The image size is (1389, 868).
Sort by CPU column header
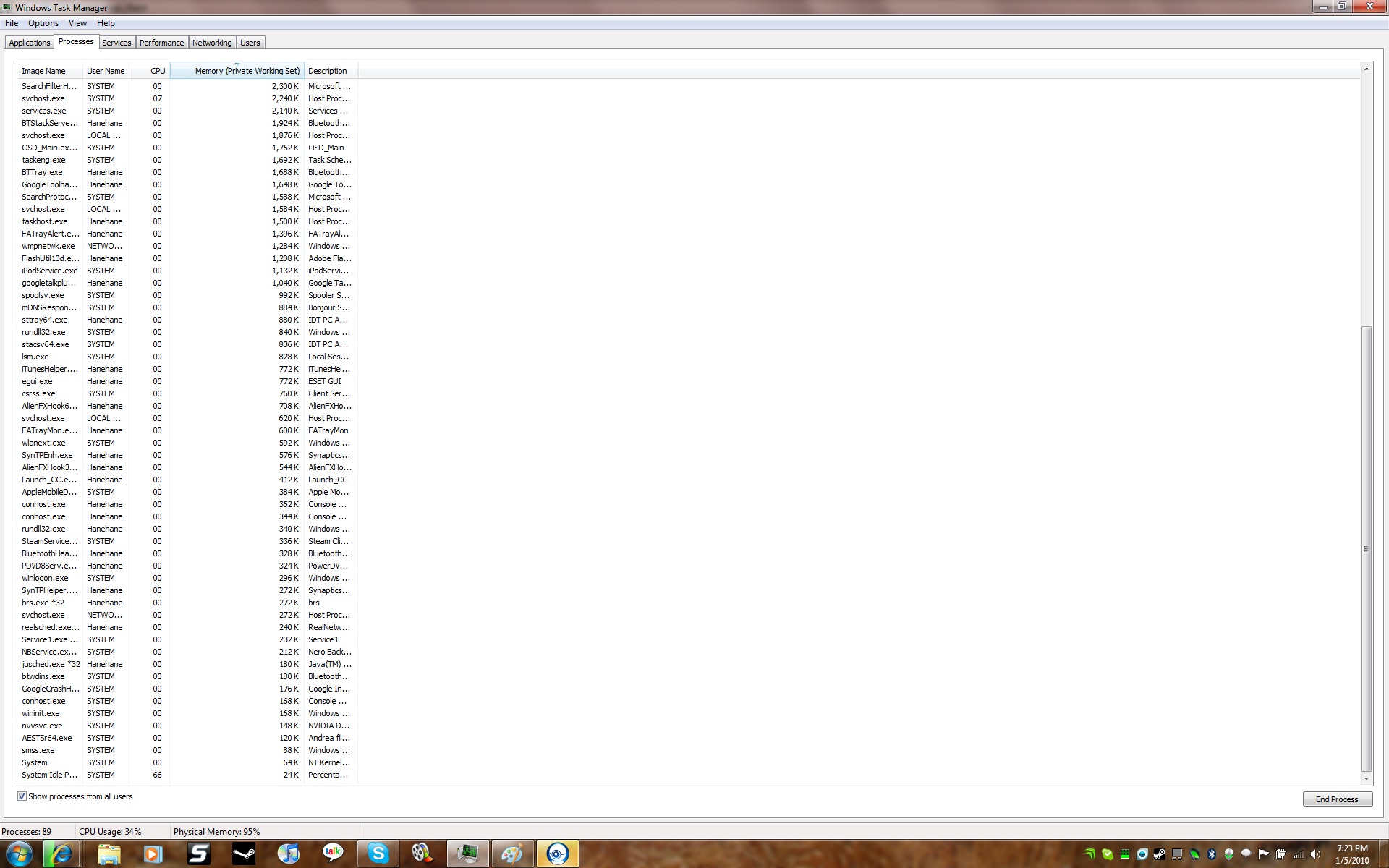[150, 71]
